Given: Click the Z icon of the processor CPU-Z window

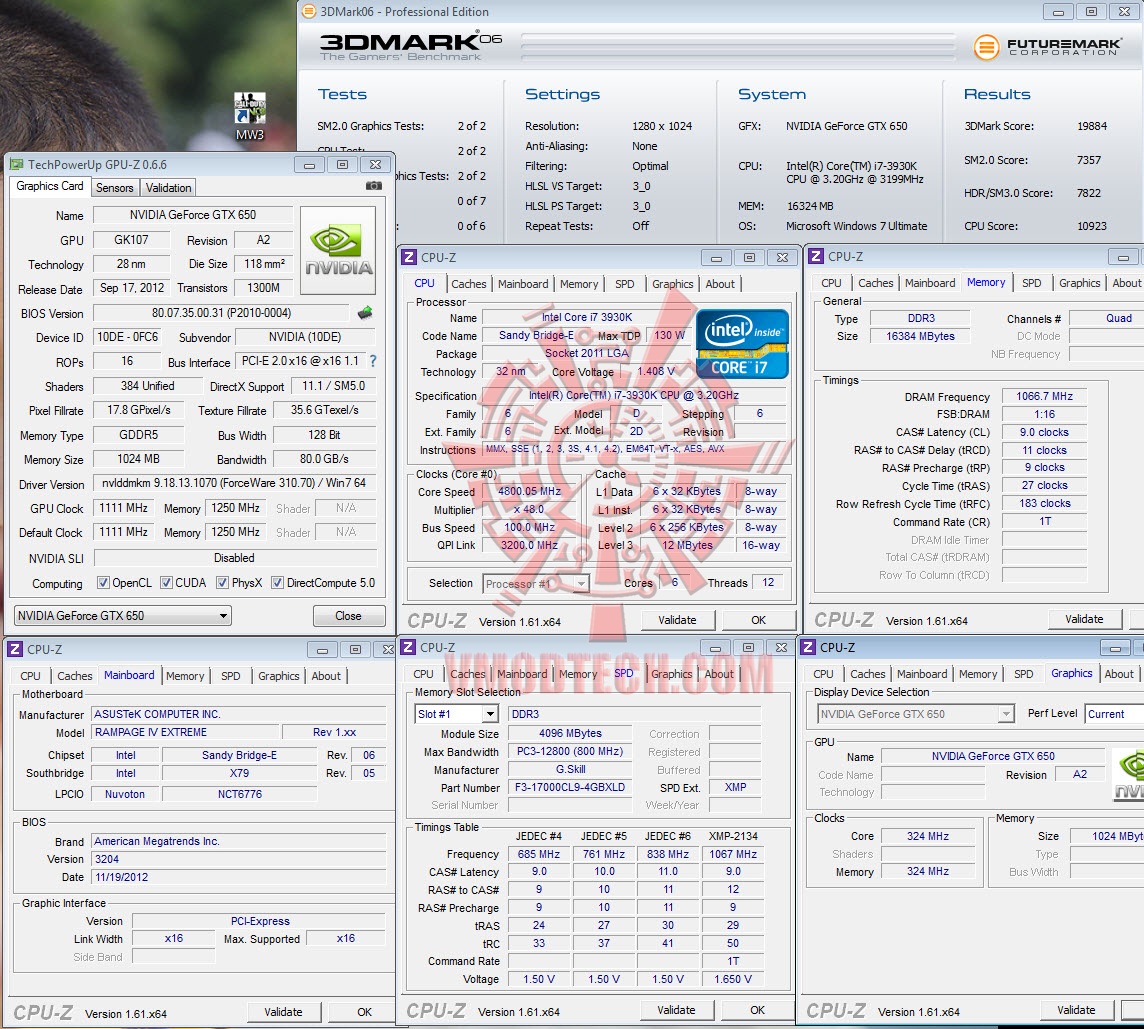Looking at the screenshot, I should point(409,257).
